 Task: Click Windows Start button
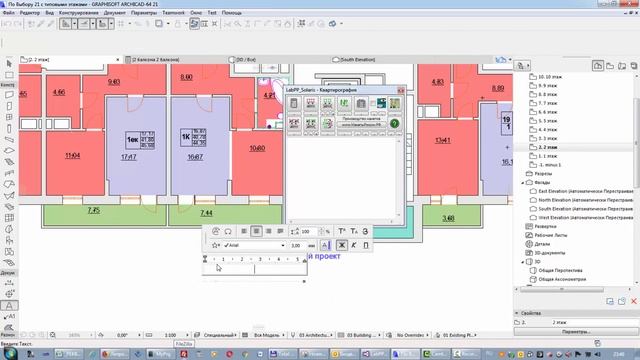[10, 353]
